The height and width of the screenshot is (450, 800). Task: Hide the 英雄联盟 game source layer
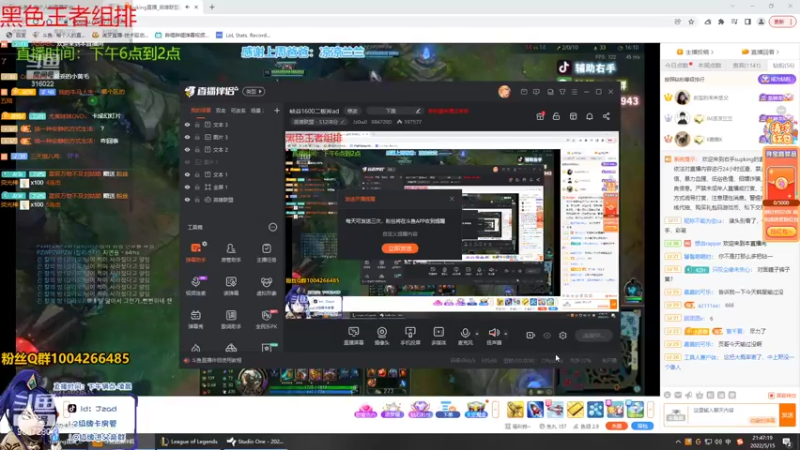coord(187,200)
